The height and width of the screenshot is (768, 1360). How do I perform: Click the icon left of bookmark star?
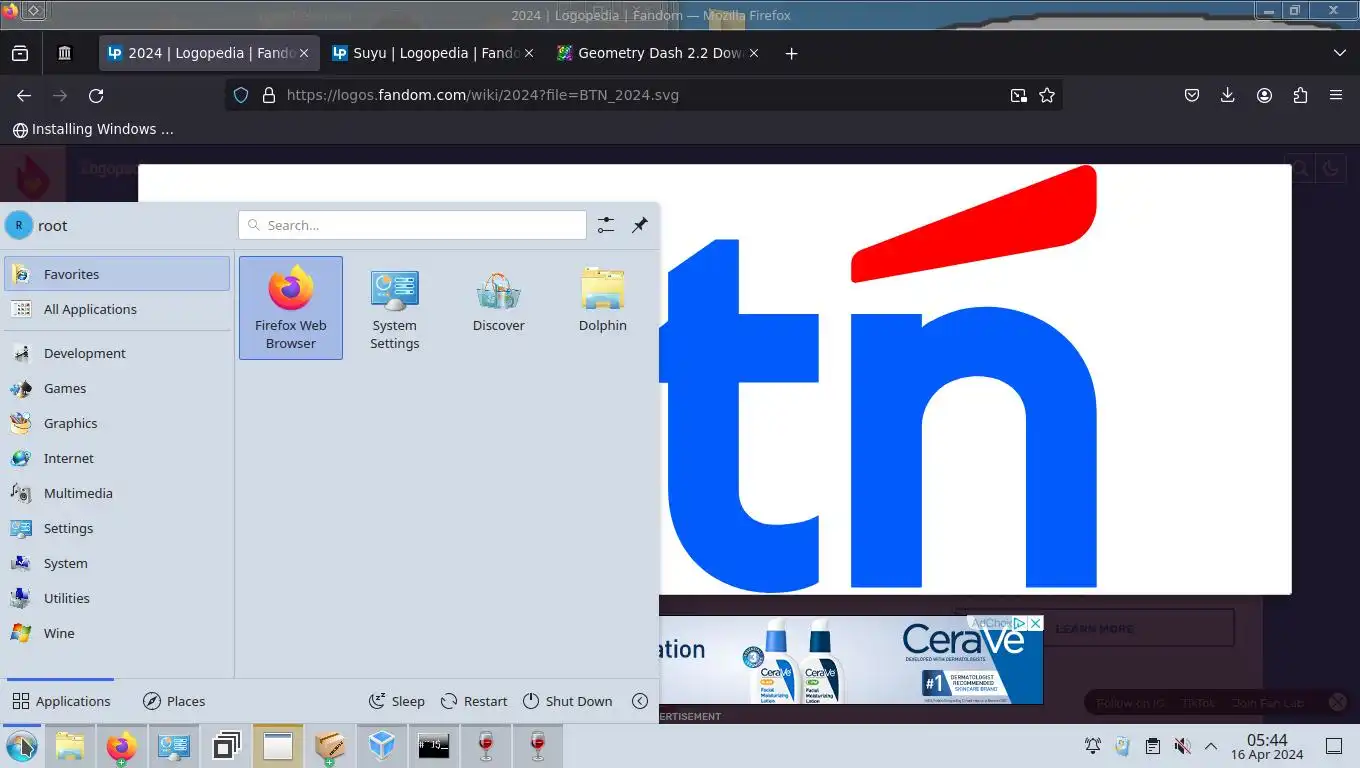1018,95
